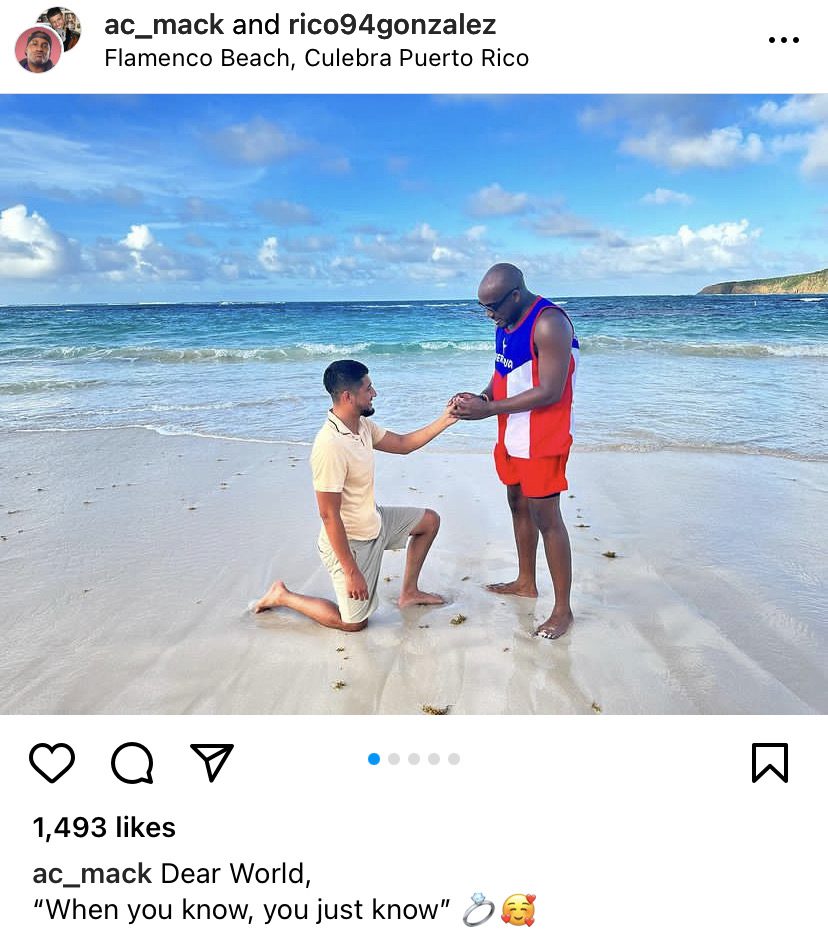Viewport: 828px width, 938px height.
Task: Share post via paper plane icon
Action: pos(211,762)
